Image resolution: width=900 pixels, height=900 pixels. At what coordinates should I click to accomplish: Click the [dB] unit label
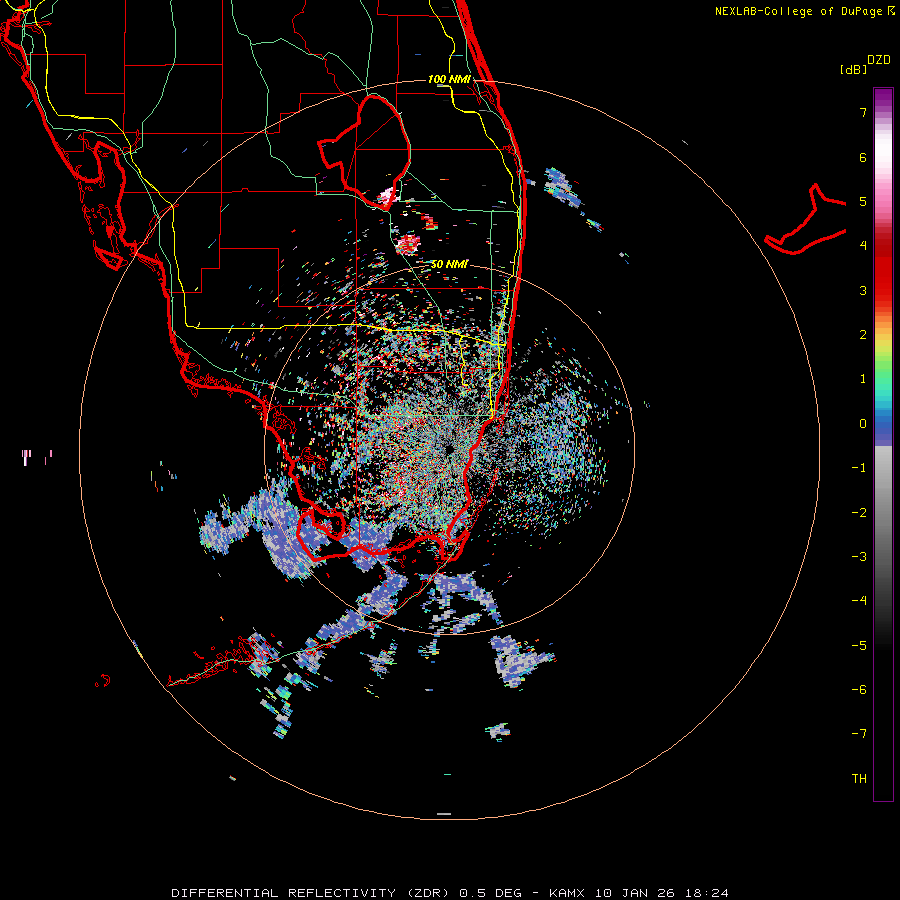point(854,69)
